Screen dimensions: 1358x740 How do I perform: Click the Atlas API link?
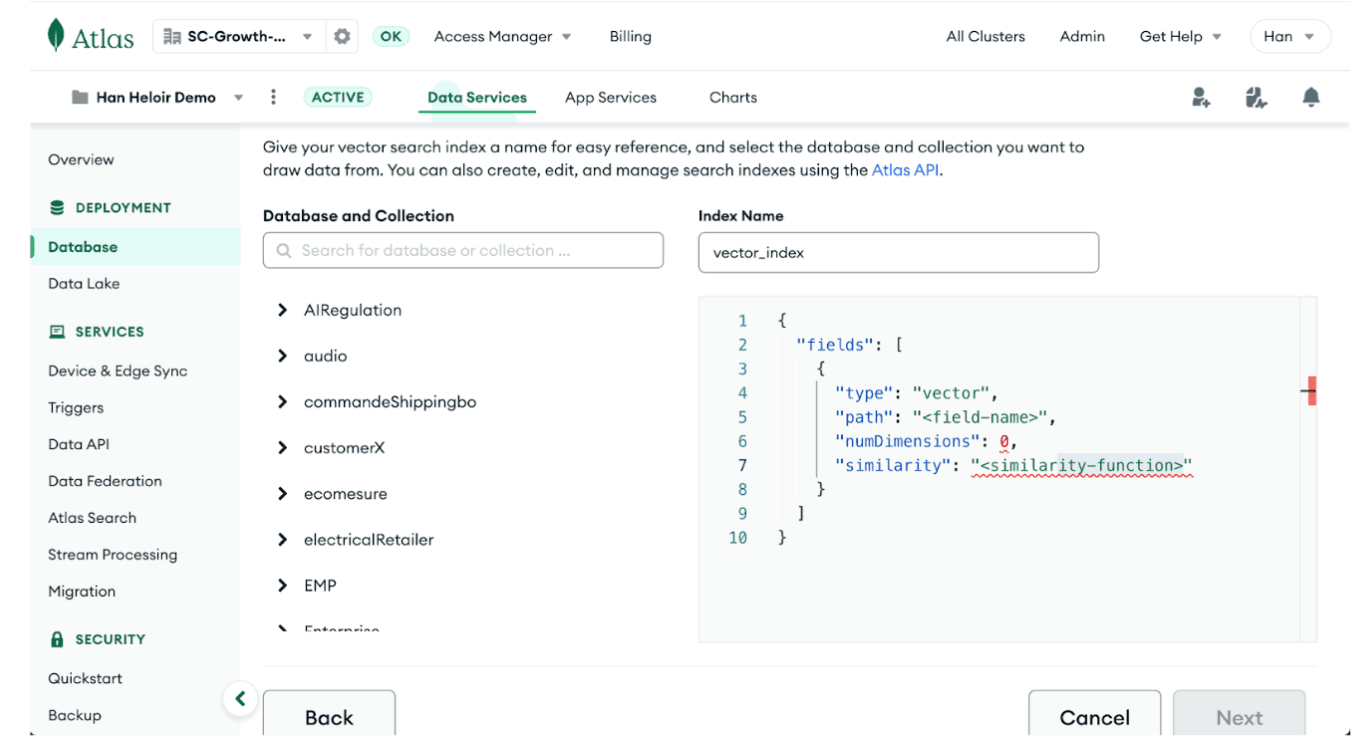point(905,170)
